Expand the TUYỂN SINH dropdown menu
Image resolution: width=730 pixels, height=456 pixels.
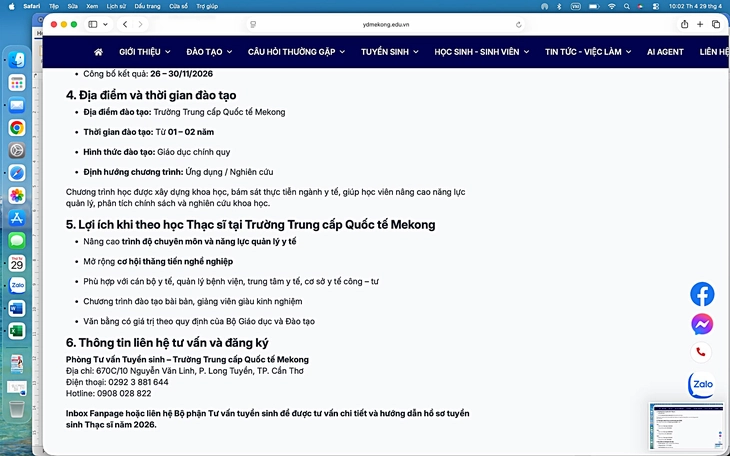390,52
